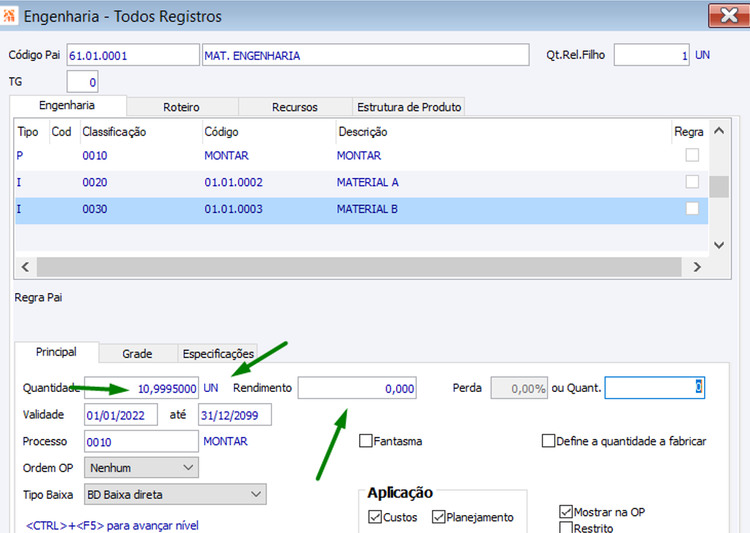Open the Tipo Baixa dropdown
The height and width of the screenshot is (533, 750).
tap(175, 494)
